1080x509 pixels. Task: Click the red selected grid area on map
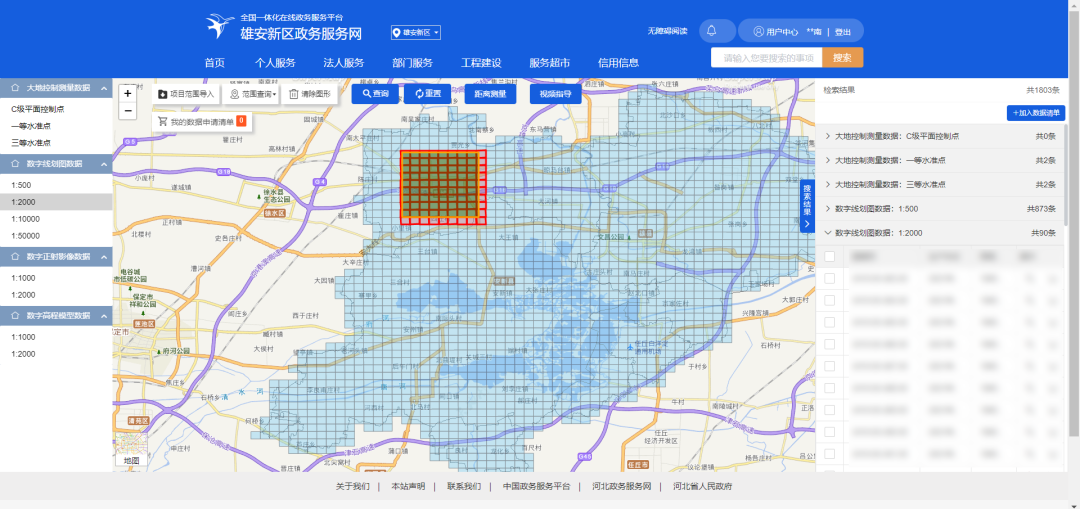point(444,187)
